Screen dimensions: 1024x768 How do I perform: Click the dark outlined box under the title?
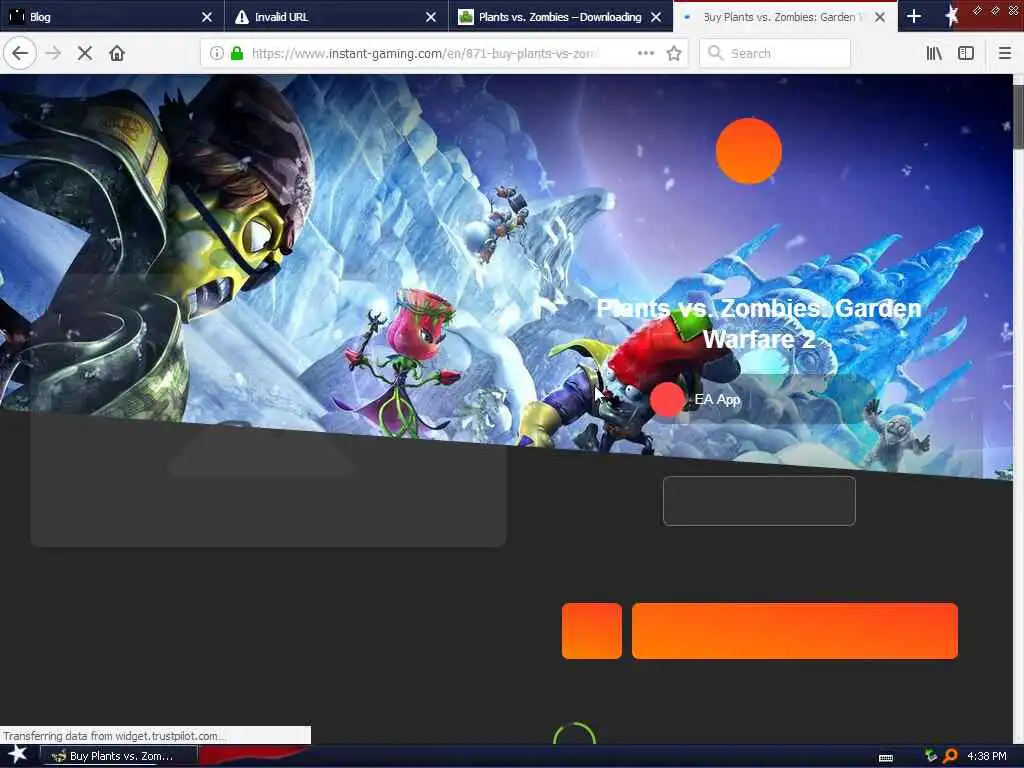(x=759, y=501)
